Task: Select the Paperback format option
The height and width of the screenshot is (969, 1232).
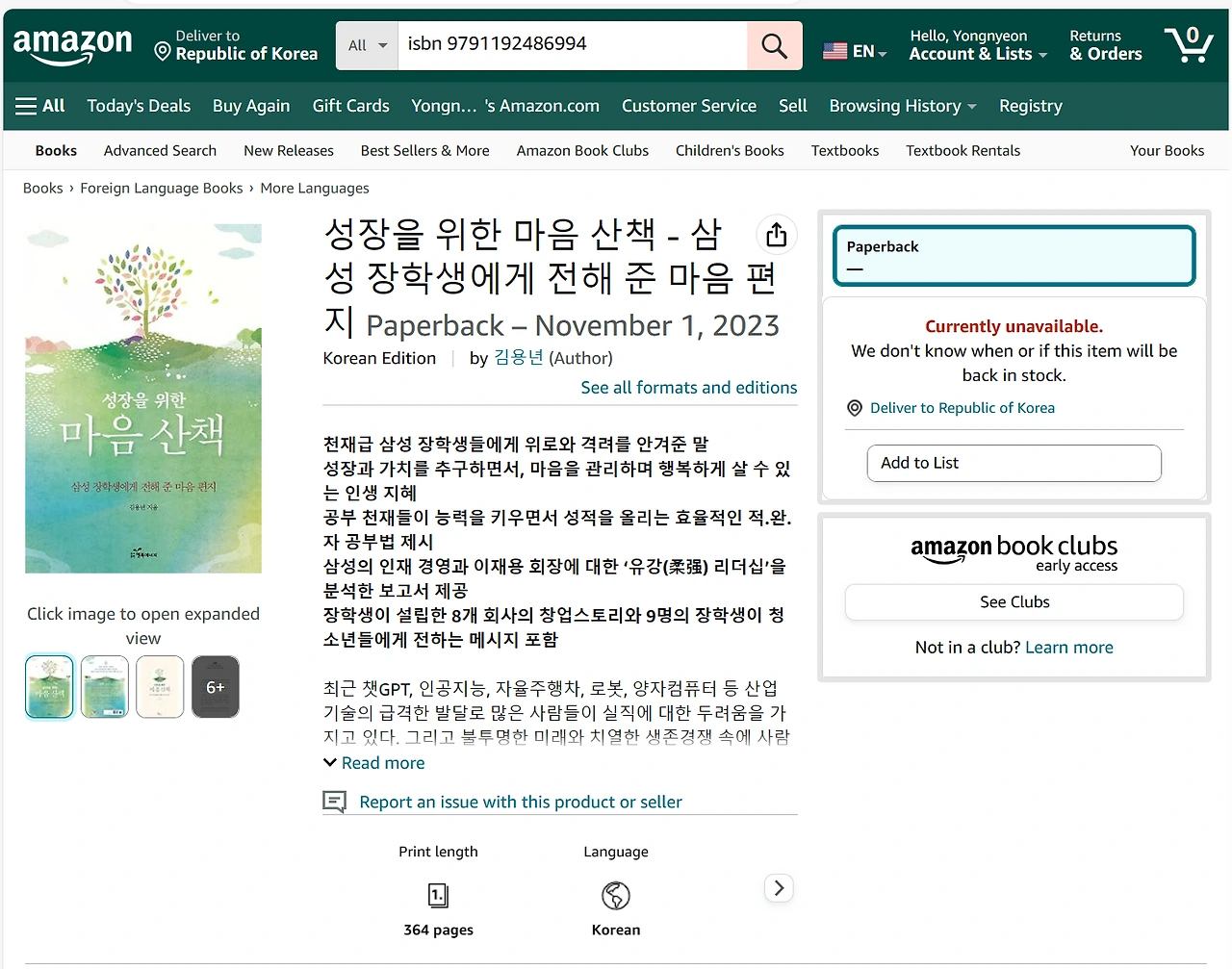Action: click(1014, 255)
